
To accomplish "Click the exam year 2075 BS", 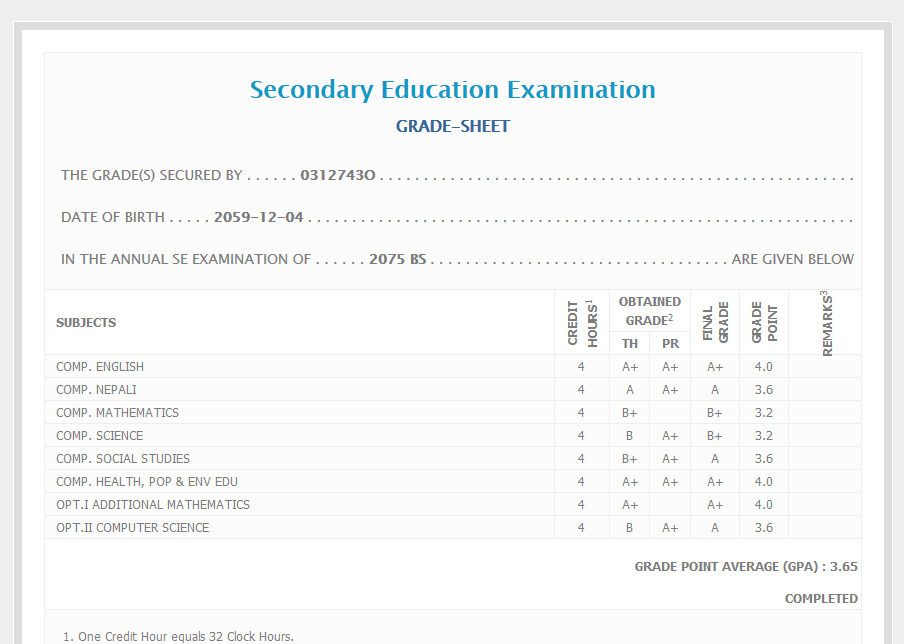I will (x=397, y=259).
